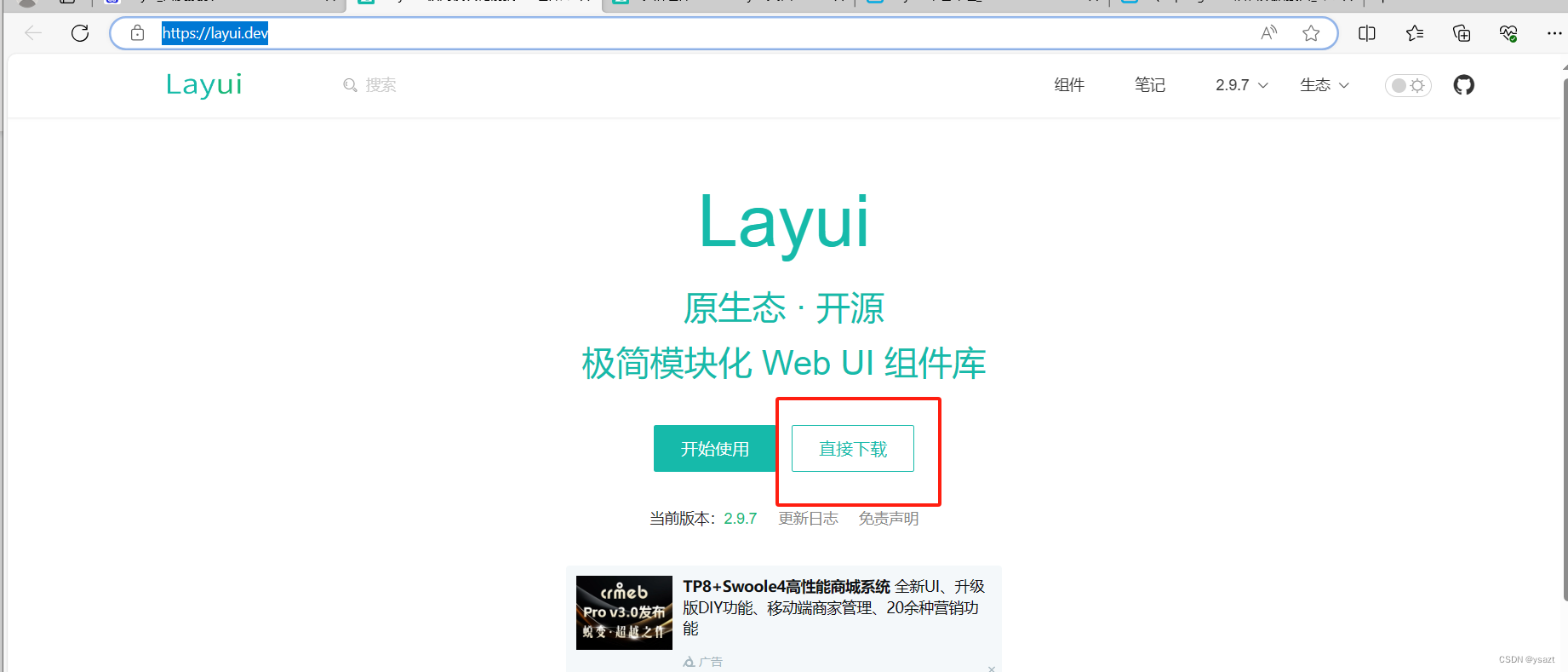The width and height of the screenshot is (1568, 672).
Task: Toggle the dark/light theme switch
Action: pyautogui.click(x=1408, y=85)
